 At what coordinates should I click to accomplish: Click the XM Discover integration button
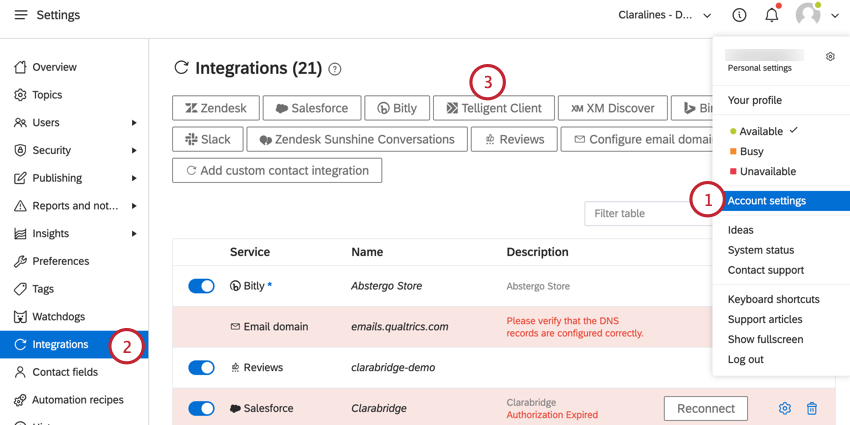tap(613, 108)
